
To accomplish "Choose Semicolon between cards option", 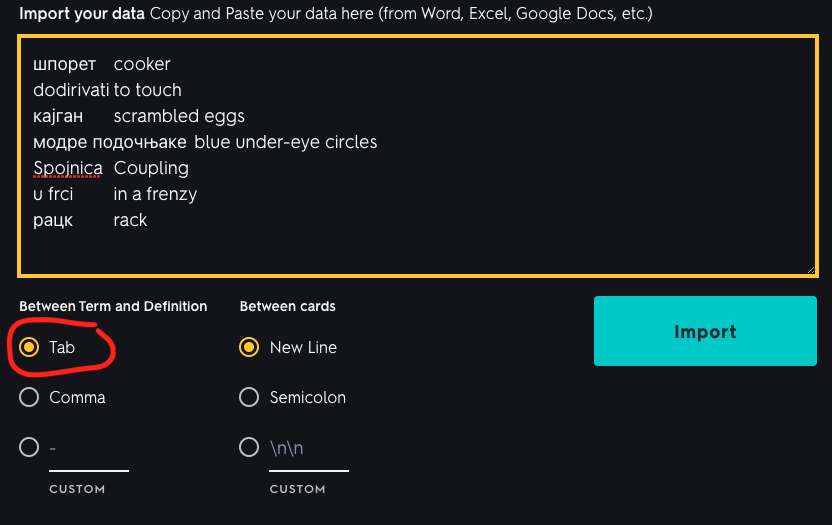I will (249, 397).
